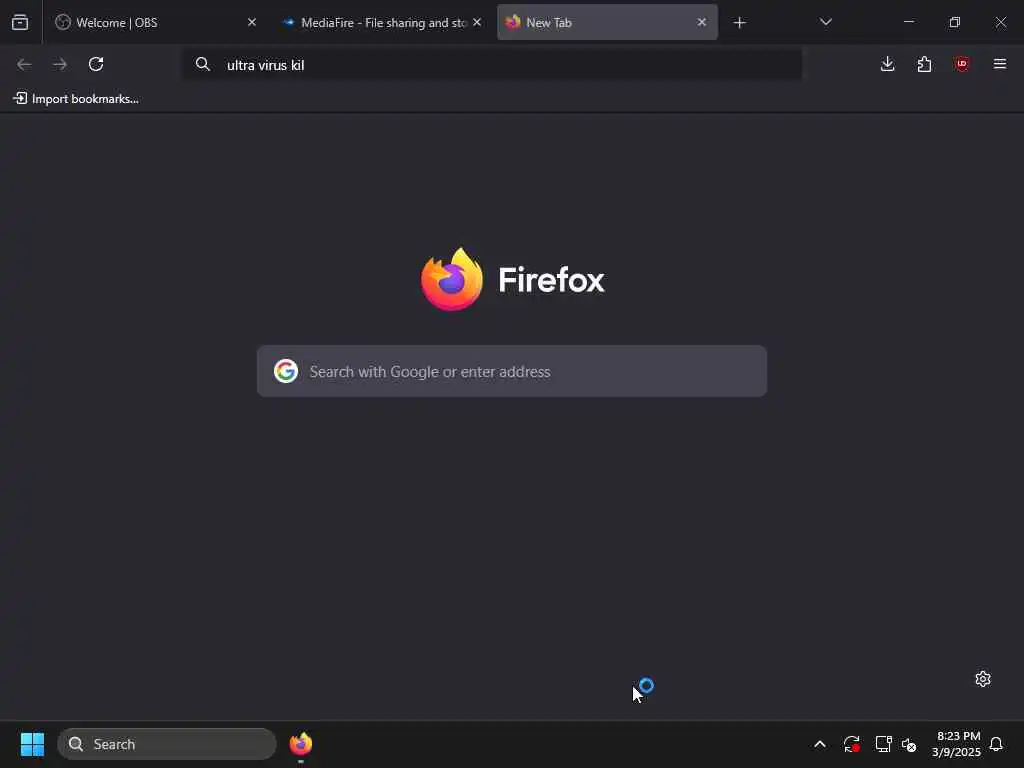
Task: Close the New Tab tab
Action: point(701,22)
